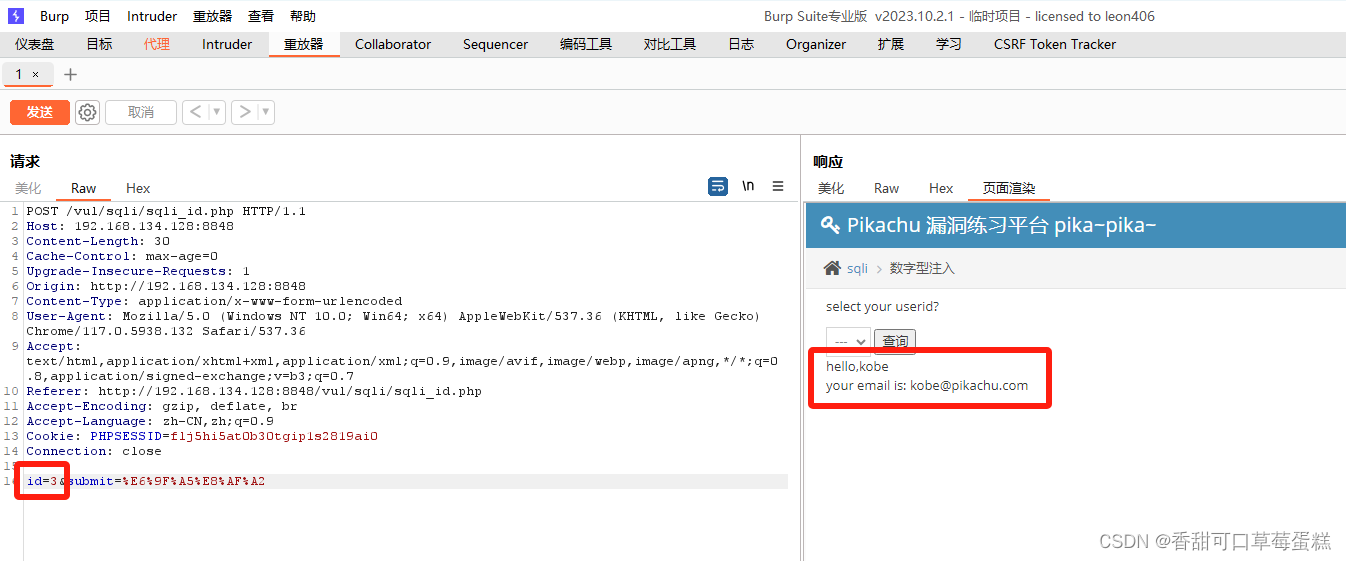Open the CSRF Token Tracker tab
Image resolution: width=1346 pixels, height=561 pixels.
tap(1055, 44)
